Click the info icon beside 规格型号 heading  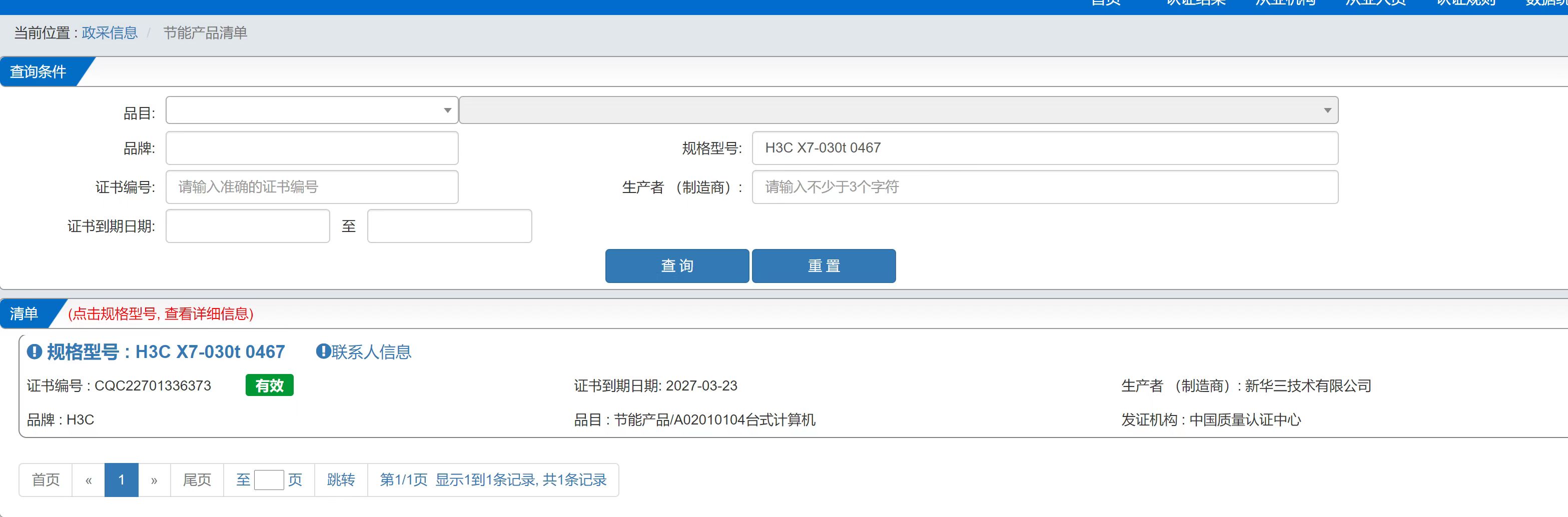[x=35, y=351]
